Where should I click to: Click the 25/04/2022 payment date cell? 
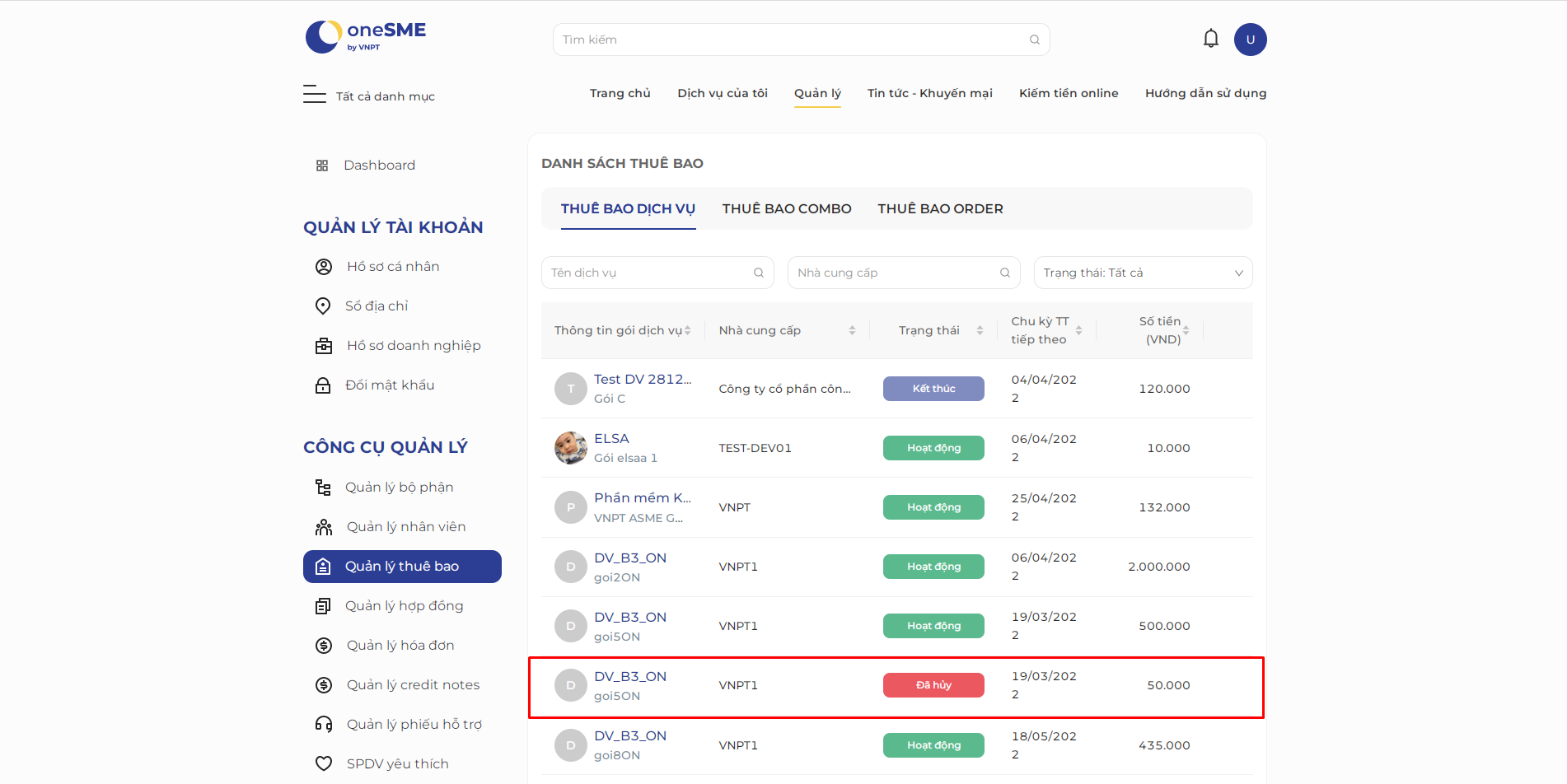[x=1044, y=507]
